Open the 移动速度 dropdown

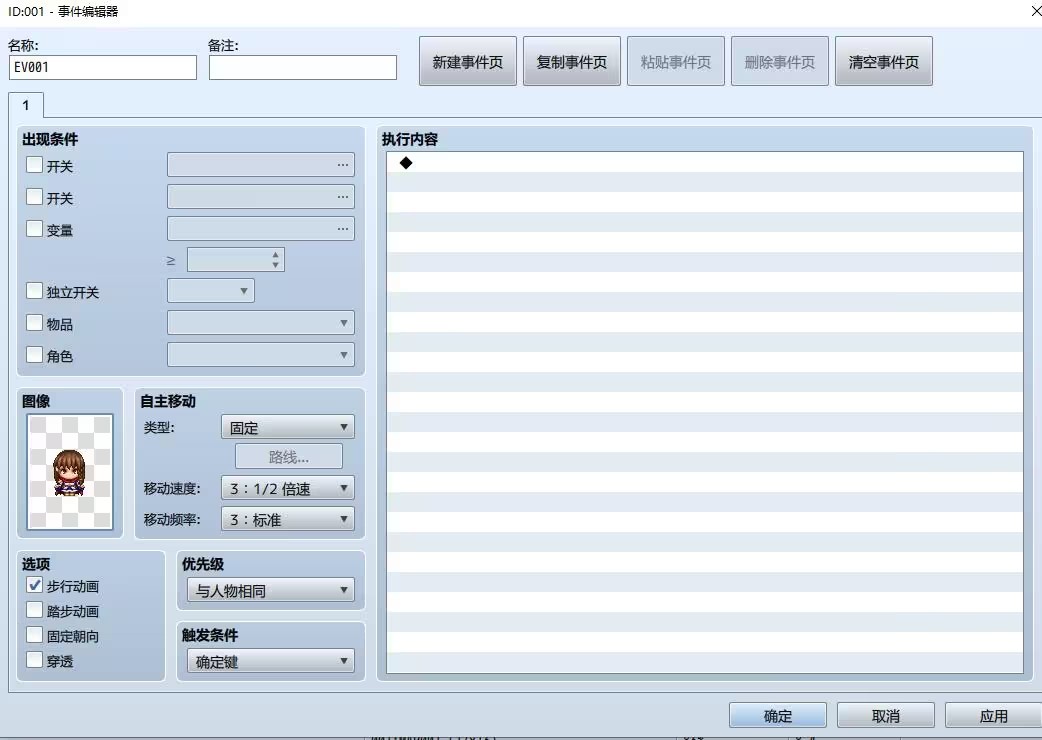(287, 489)
